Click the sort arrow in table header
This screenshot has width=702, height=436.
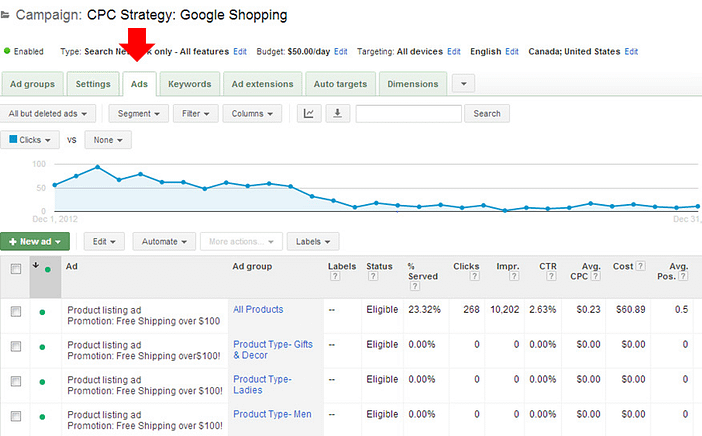[36, 265]
